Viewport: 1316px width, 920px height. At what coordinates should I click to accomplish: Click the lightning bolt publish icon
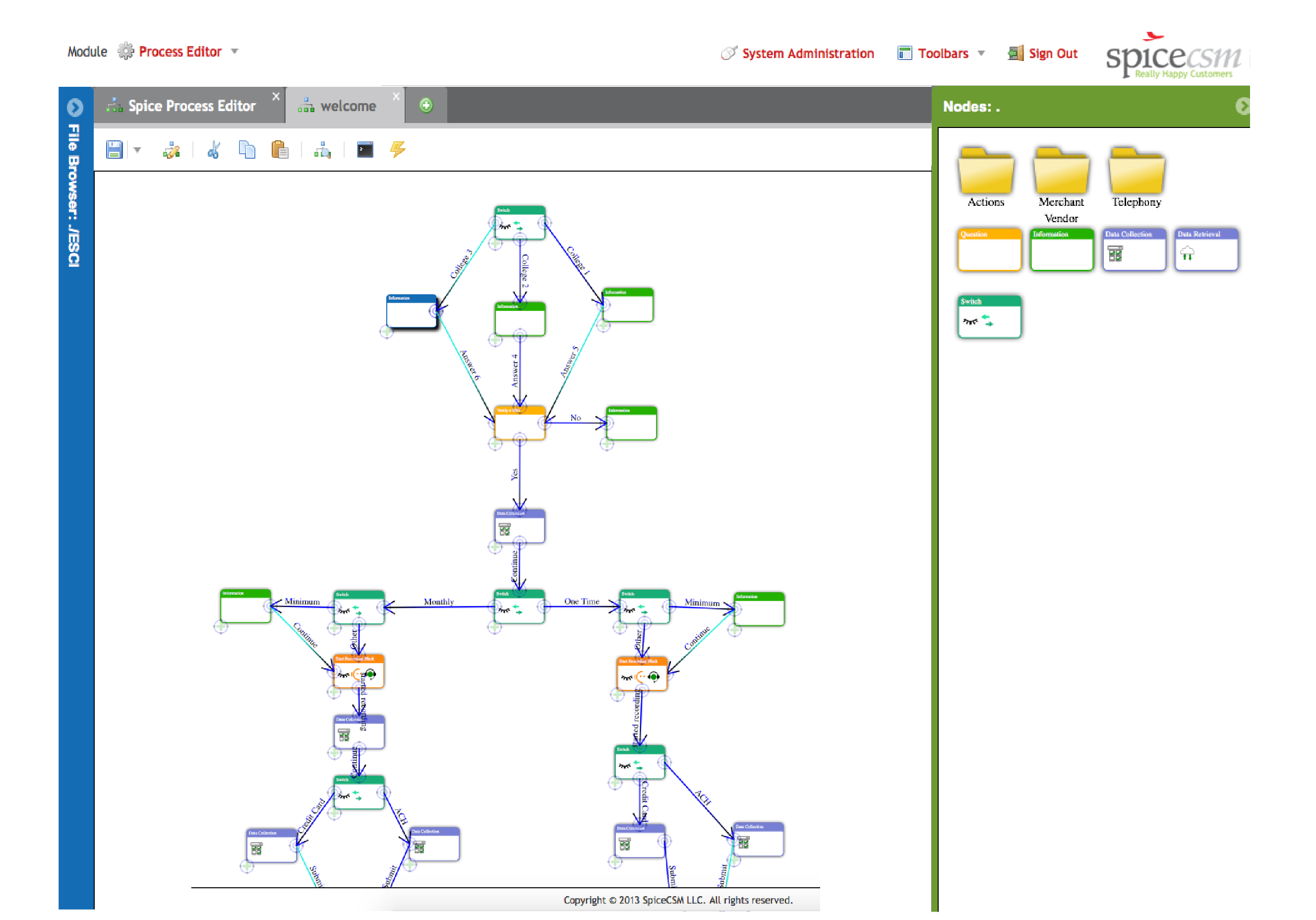tap(397, 150)
